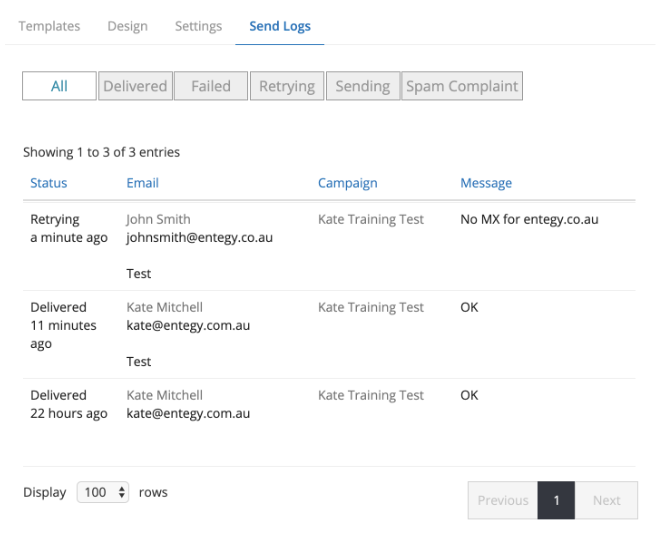Go to the Previous page

pyautogui.click(x=503, y=500)
